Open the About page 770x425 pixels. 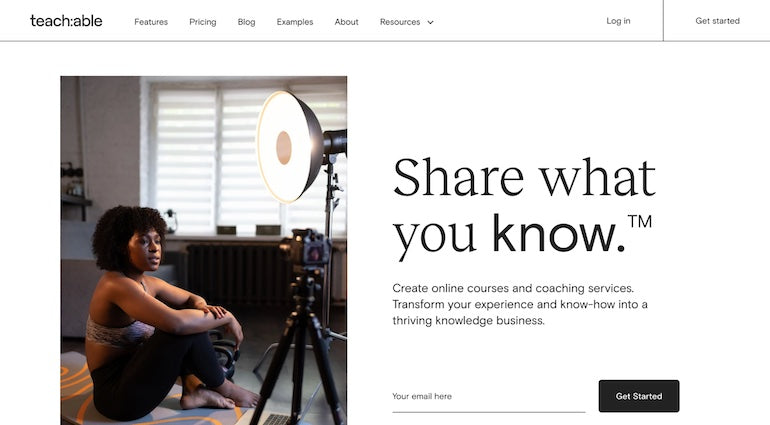346,22
